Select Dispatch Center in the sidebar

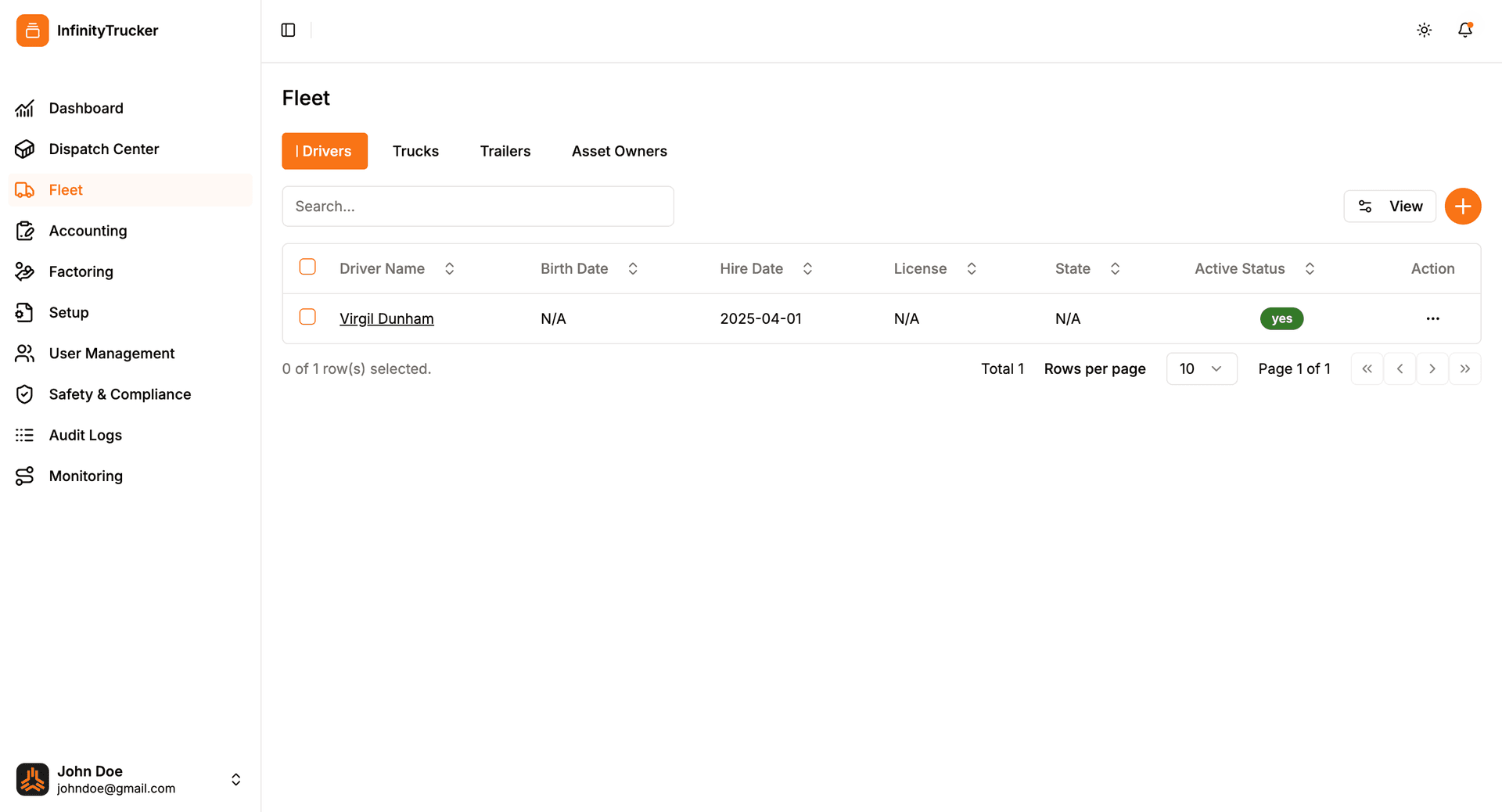104,149
